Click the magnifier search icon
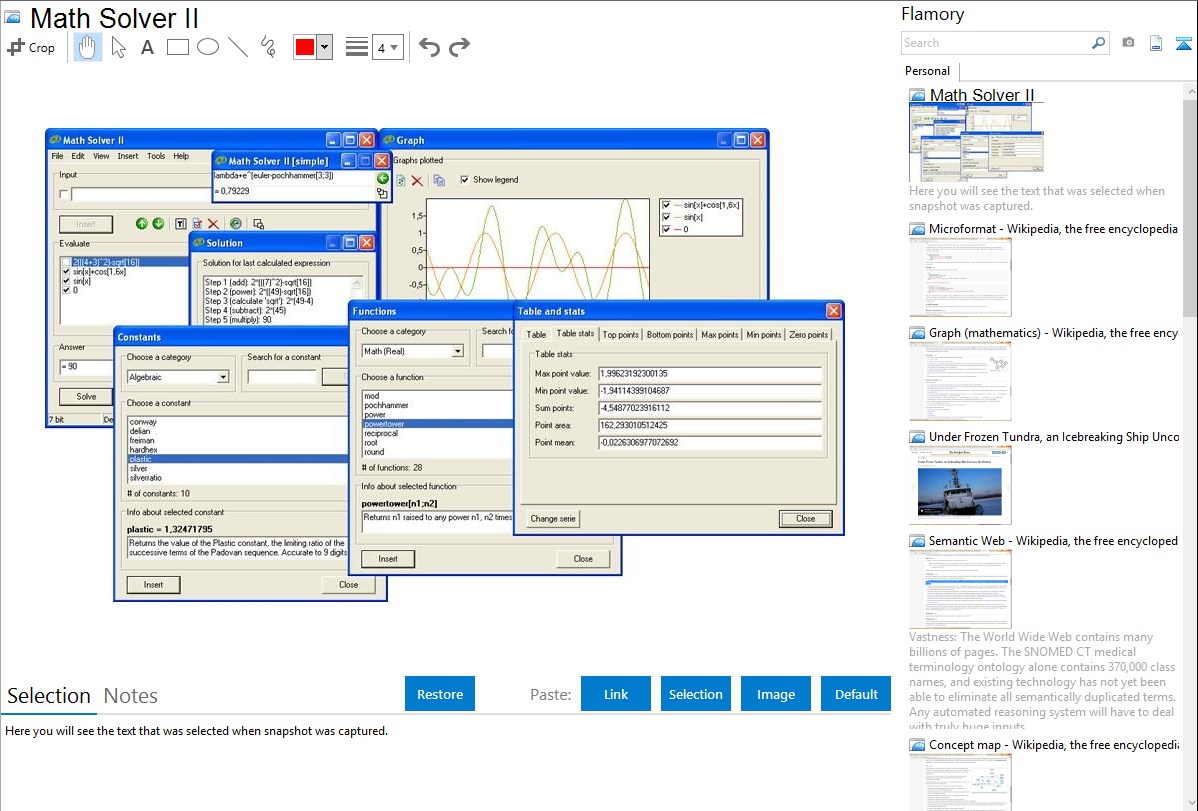 coord(1098,43)
